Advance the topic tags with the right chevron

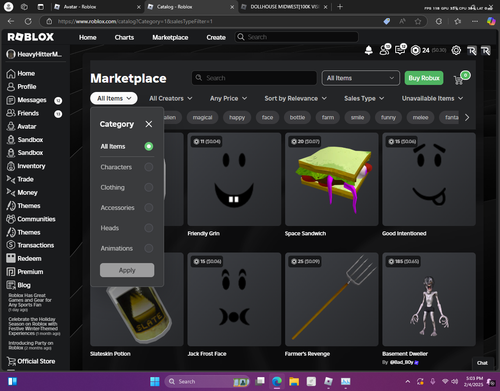click(467, 117)
